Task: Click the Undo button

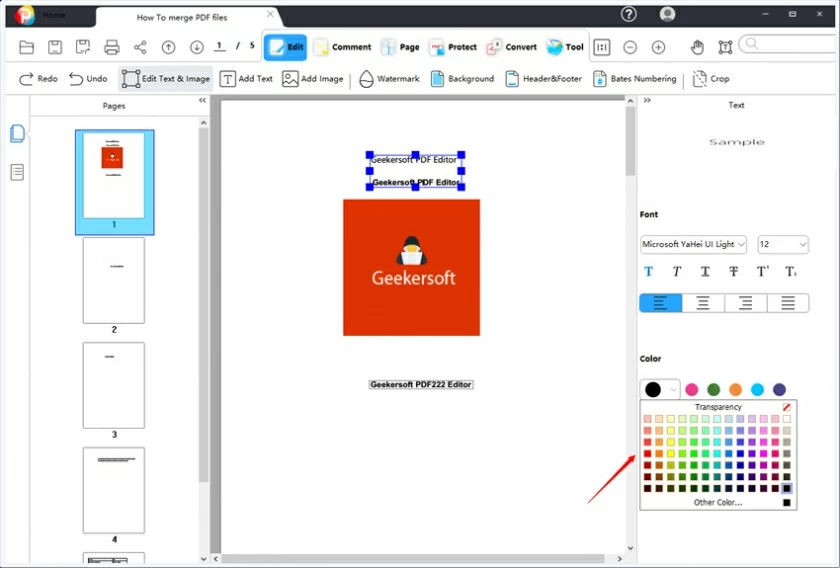Action: tap(88, 79)
